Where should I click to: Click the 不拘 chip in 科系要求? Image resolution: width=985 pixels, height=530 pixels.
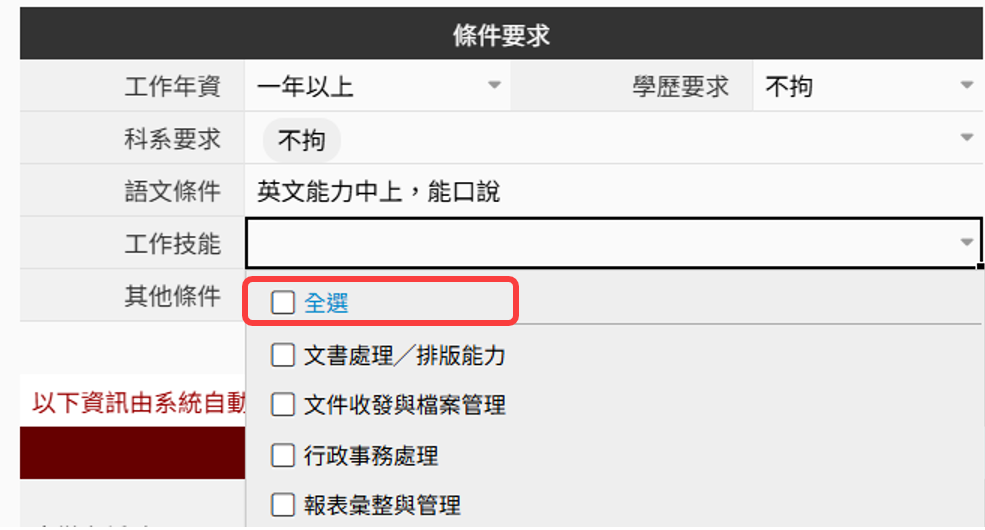pyautogui.click(x=301, y=140)
